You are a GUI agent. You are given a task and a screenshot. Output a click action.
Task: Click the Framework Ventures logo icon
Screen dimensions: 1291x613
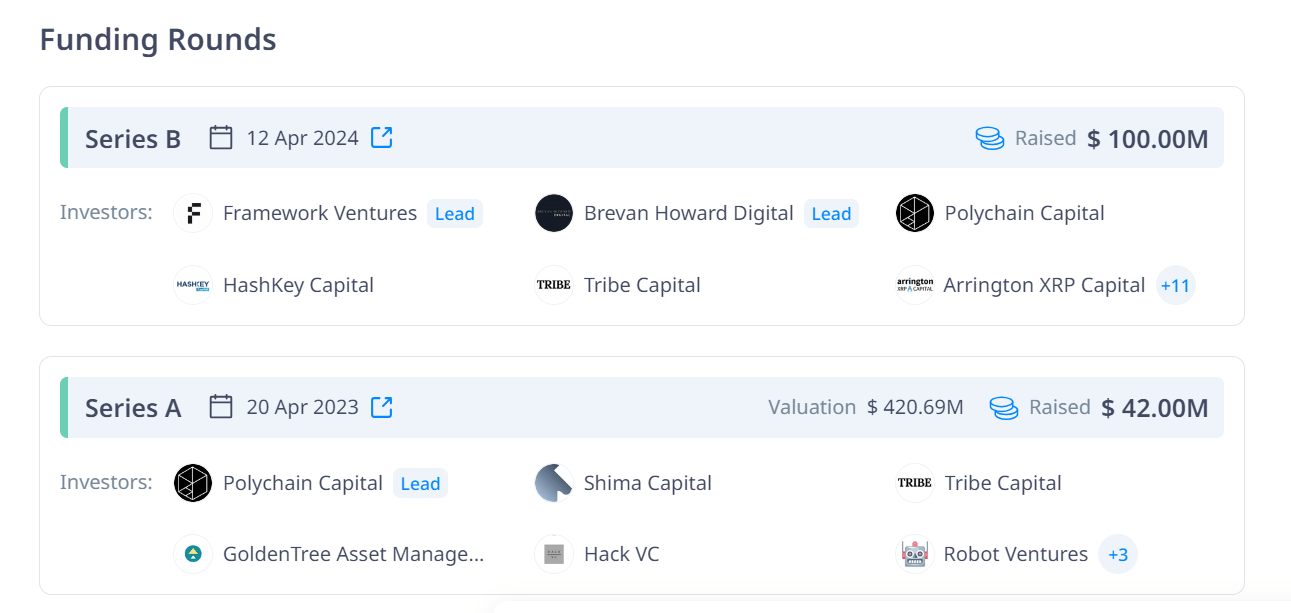(x=193, y=213)
